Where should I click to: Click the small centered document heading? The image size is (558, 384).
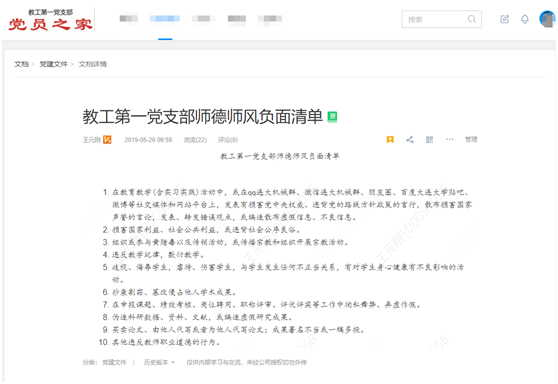(x=280, y=156)
